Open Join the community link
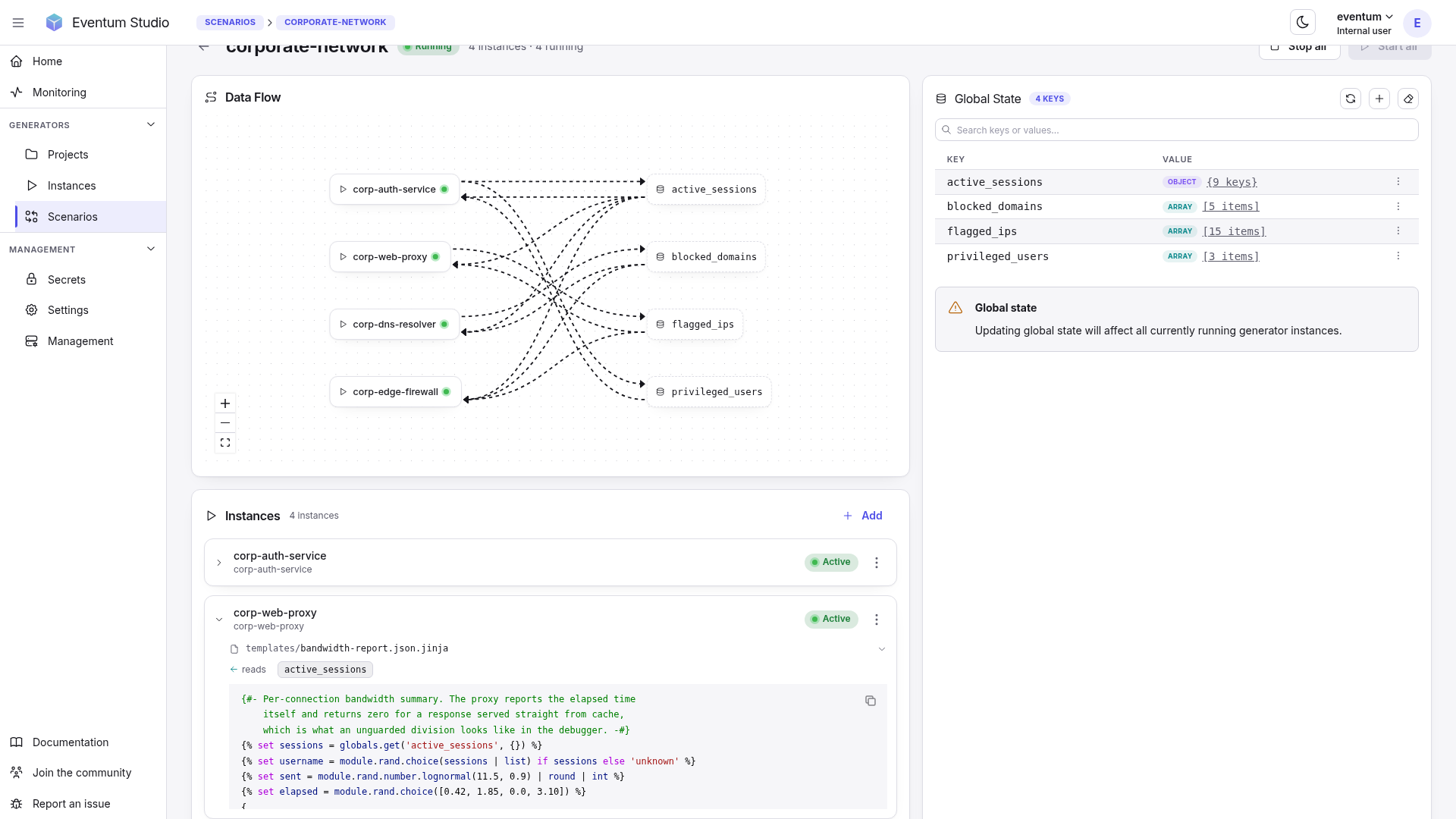This screenshot has width=1456, height=819. [83, 773]
